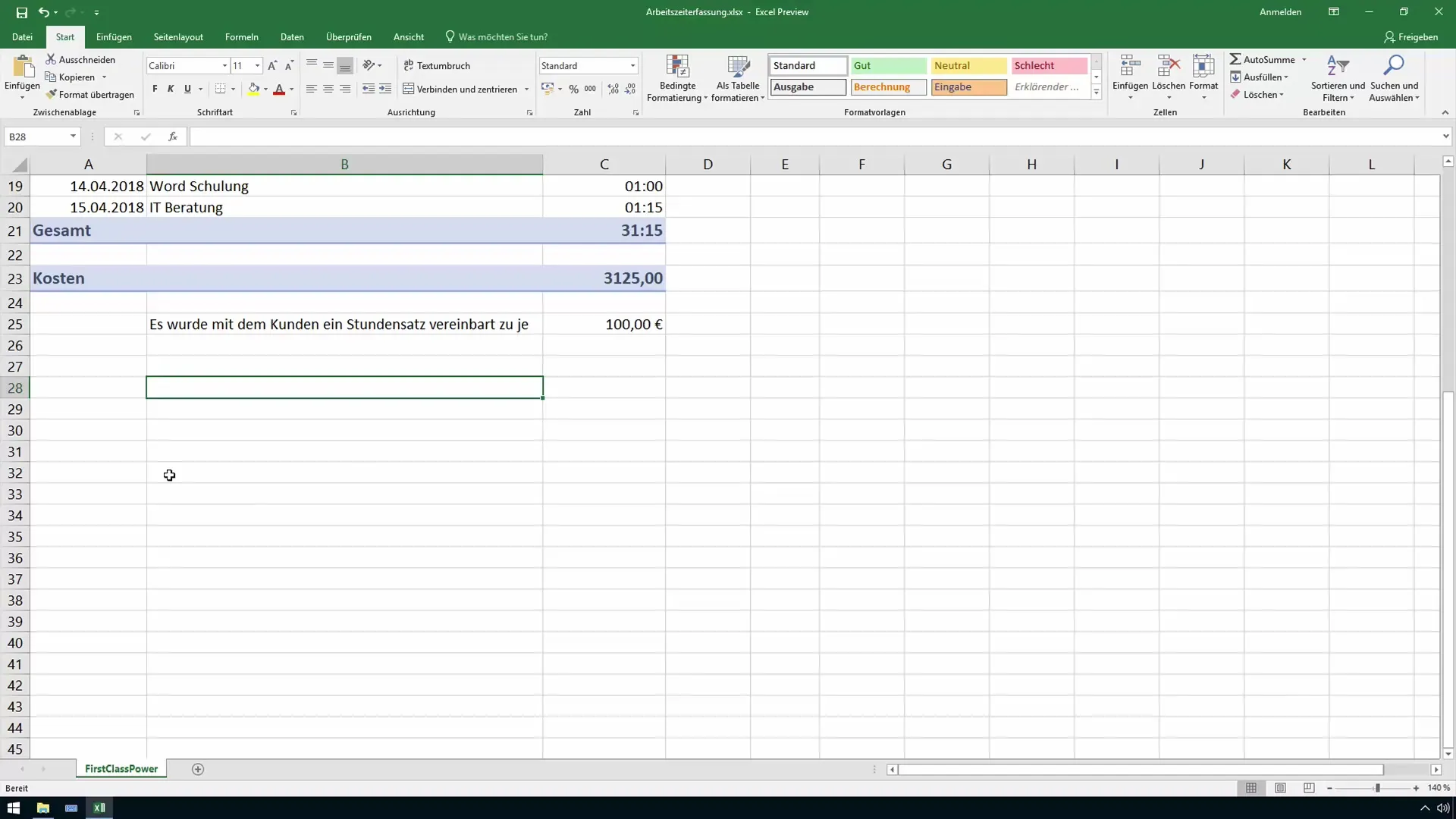
Task: Expand the Name Box dropdown arrow
Action: pyautogui.click(x=73, y=136)
